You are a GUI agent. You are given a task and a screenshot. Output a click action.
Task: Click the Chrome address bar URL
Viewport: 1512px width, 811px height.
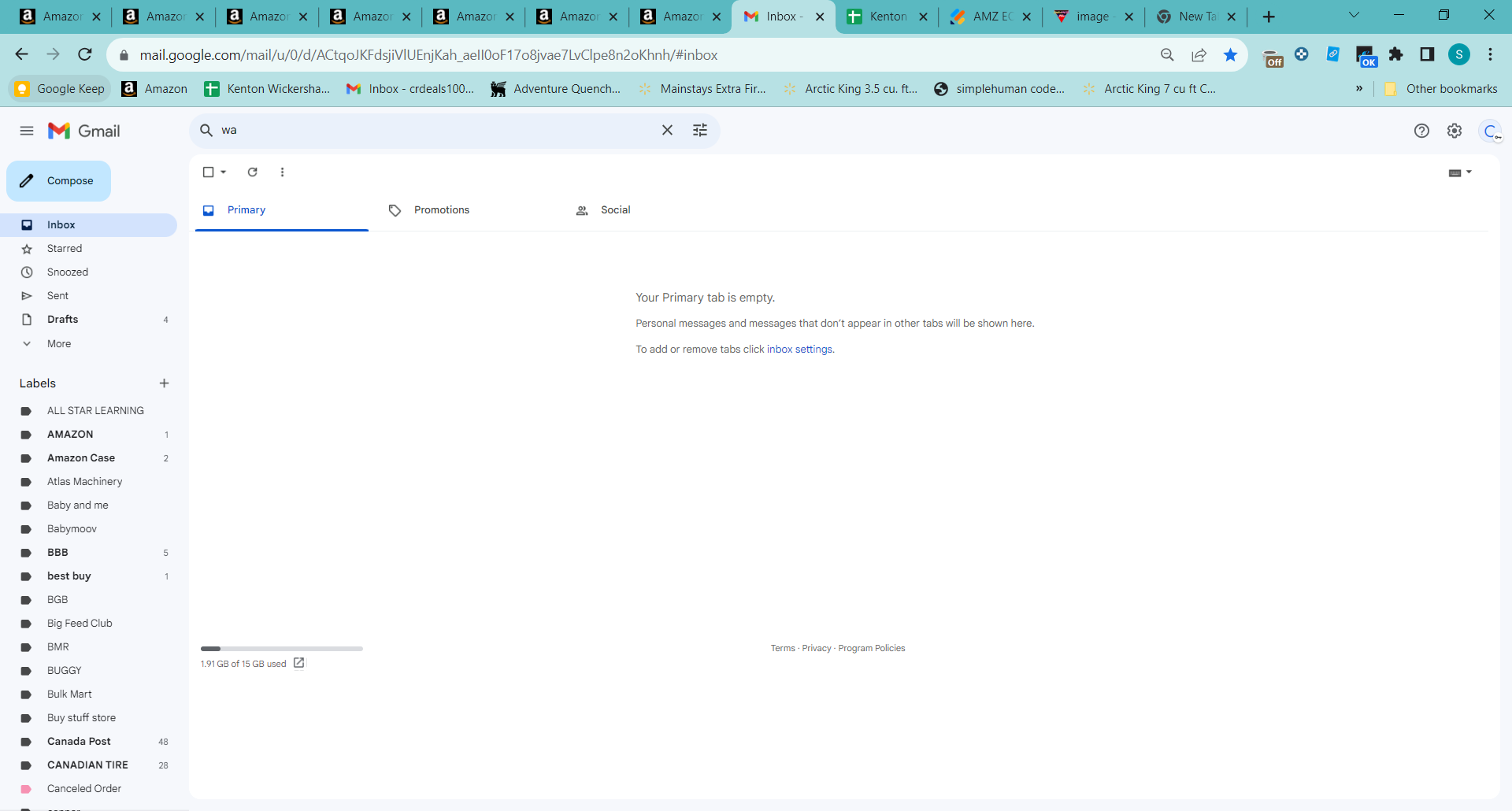(x=428, y=55)
